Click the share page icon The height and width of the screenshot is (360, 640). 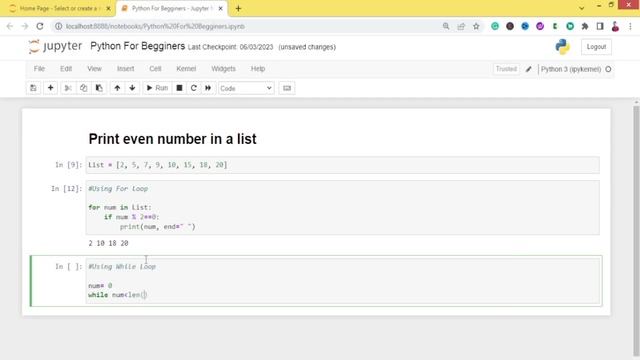(x=461, y=26)
